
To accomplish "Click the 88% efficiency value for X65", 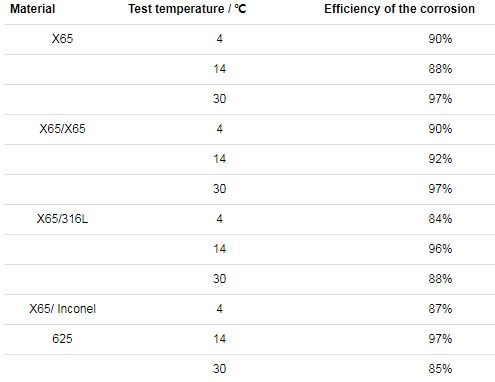I will click(440, 69).
